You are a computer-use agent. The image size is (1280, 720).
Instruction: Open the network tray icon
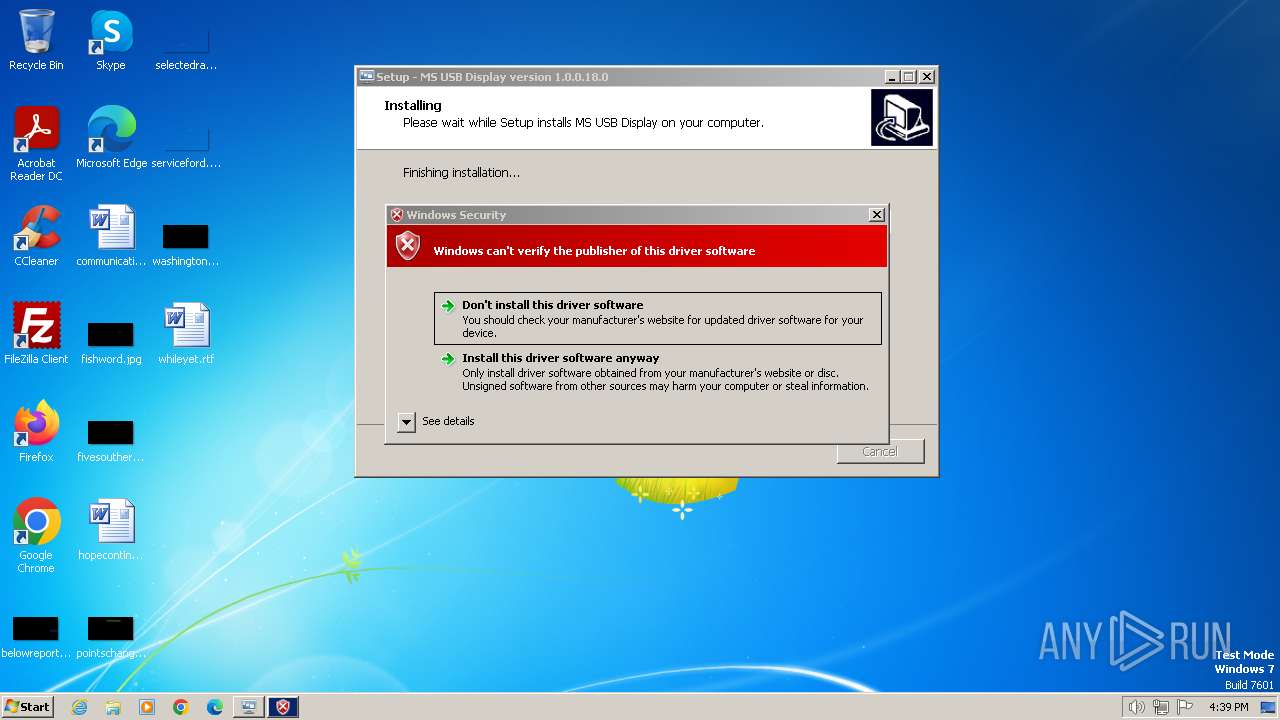point(1161,707)
